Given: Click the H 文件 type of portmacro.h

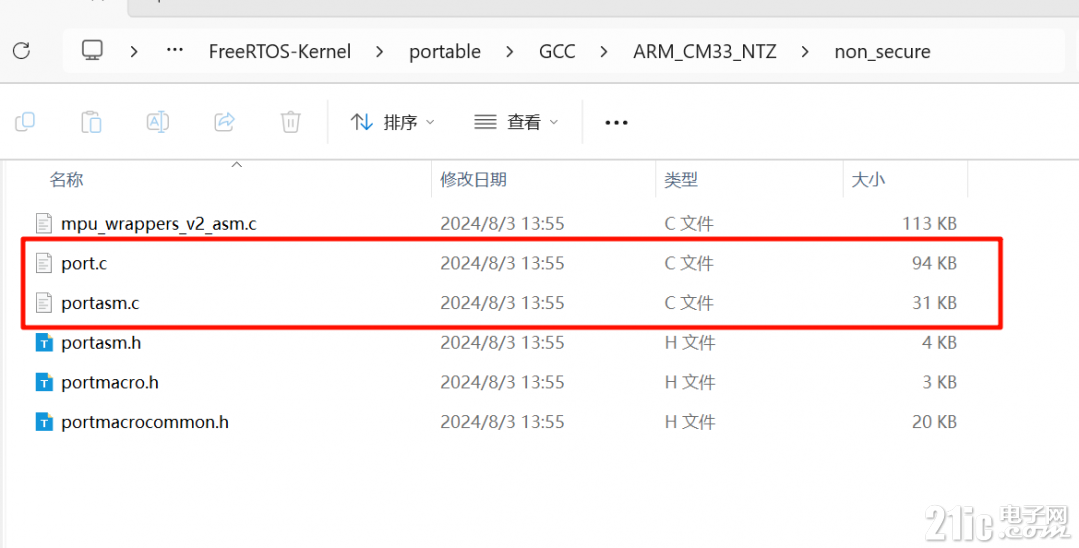Looking at the screenshot, I should [x=690, y=382].
